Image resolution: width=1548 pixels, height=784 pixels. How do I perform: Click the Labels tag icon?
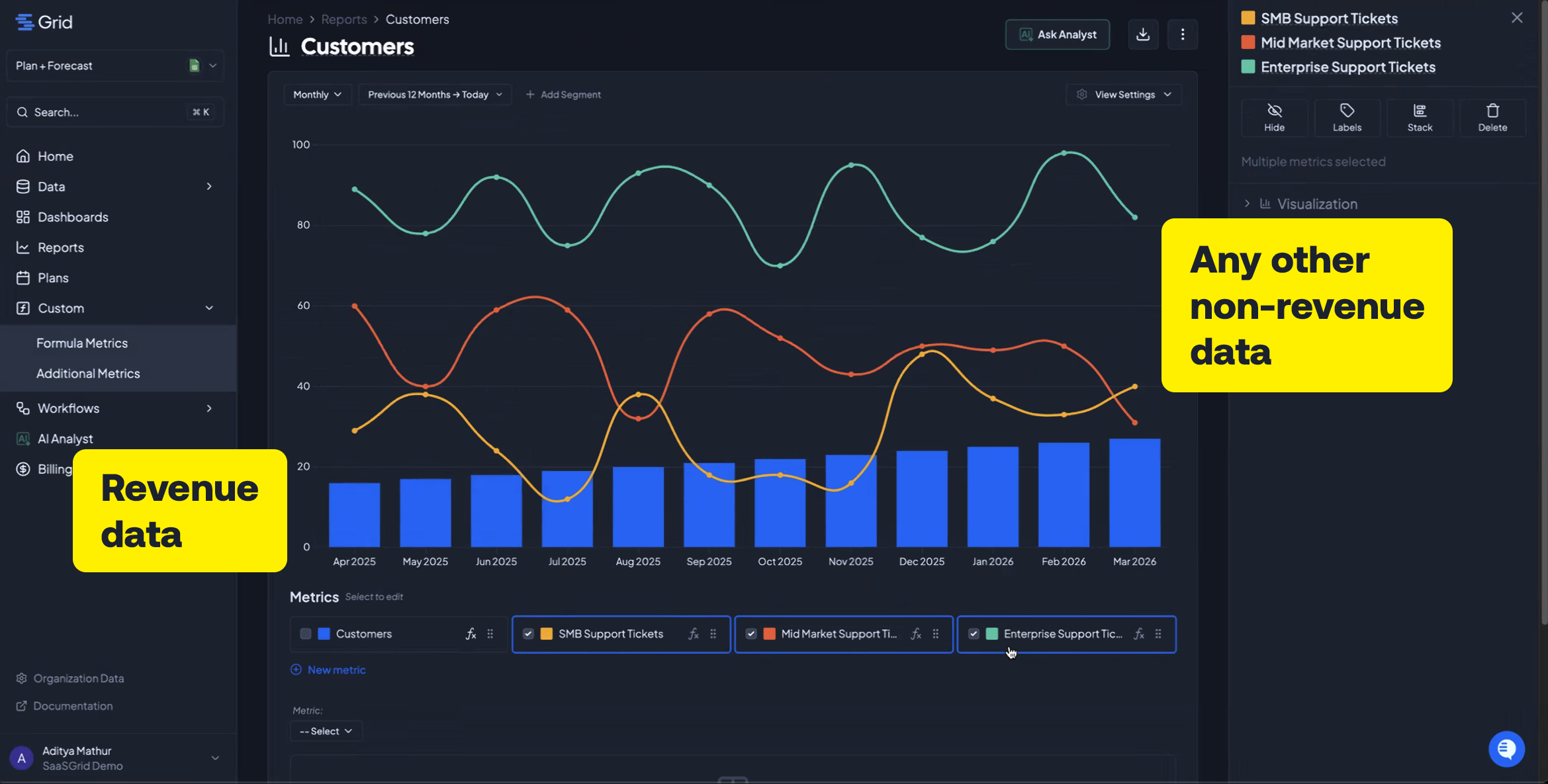click(1347, 118)
